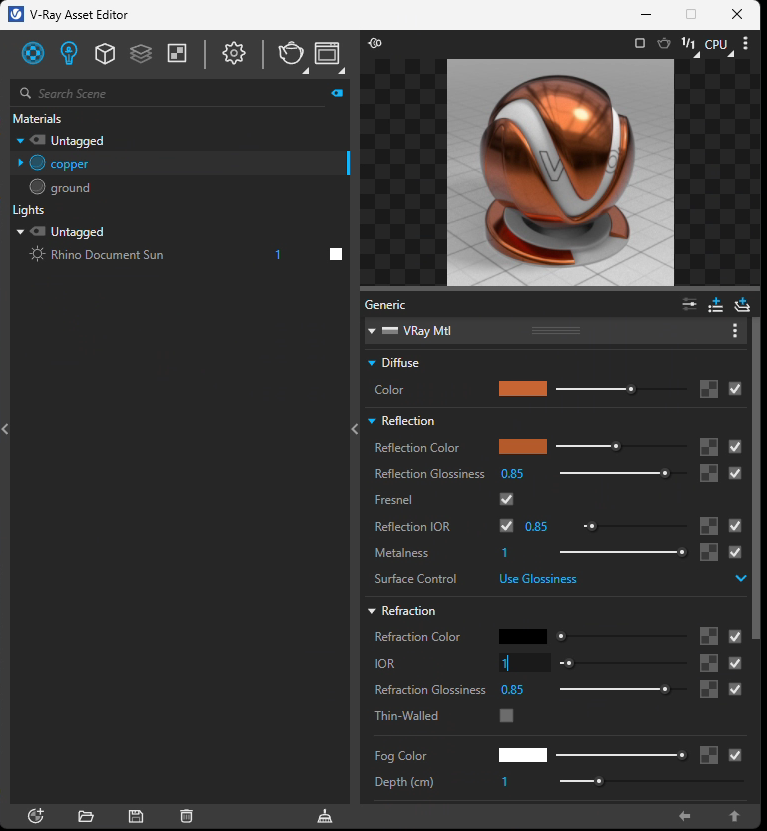Expand the copper material arrow
This screenshot has width=767, height=831.
[21, 163]
